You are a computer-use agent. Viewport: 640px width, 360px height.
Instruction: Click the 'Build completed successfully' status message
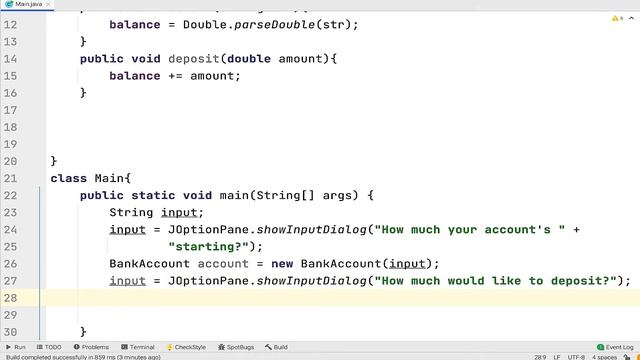[x=83, y=357]
